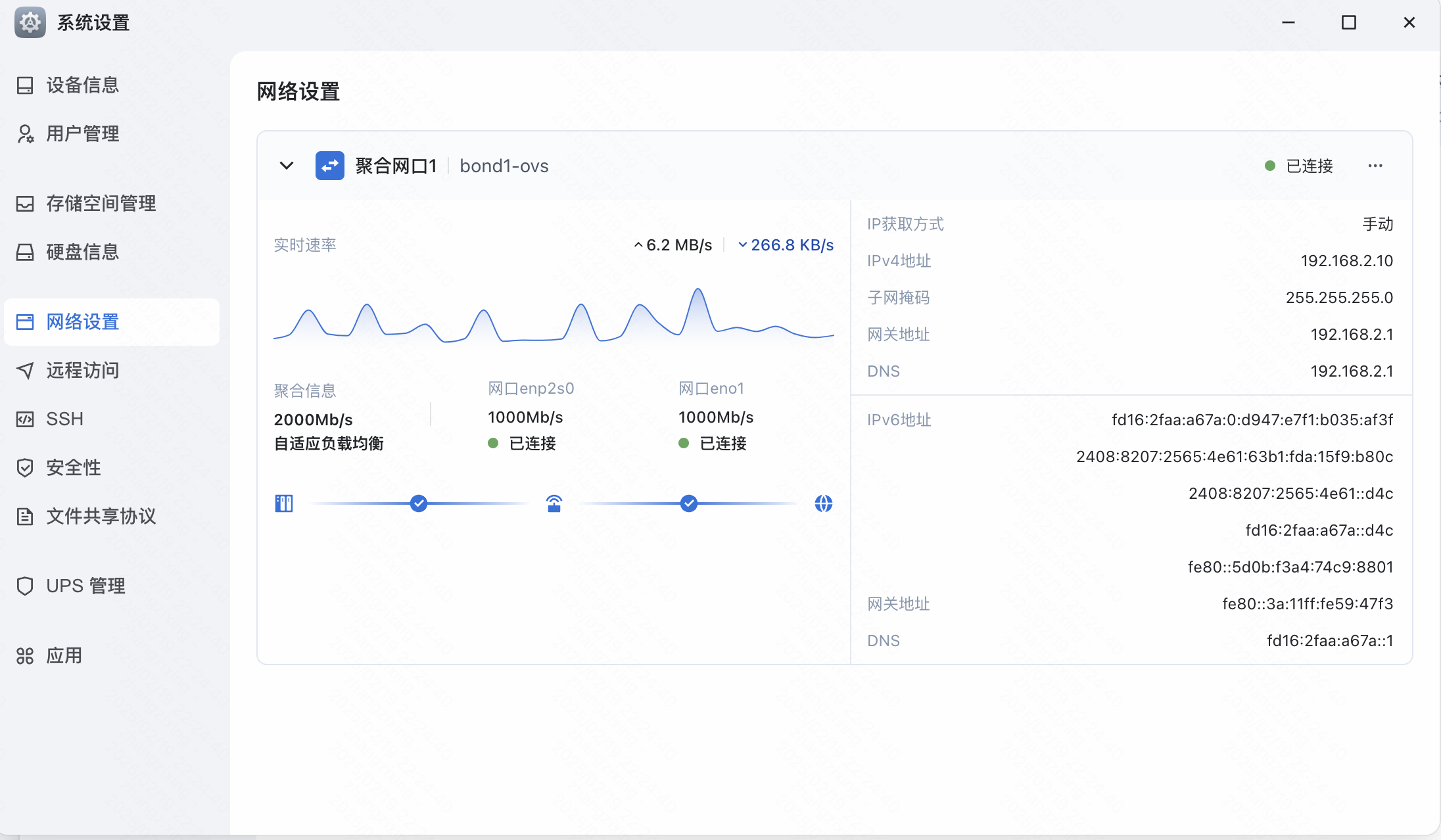
Task: Click the IPv4 address 192.168.2.10
Action: 1347,261
